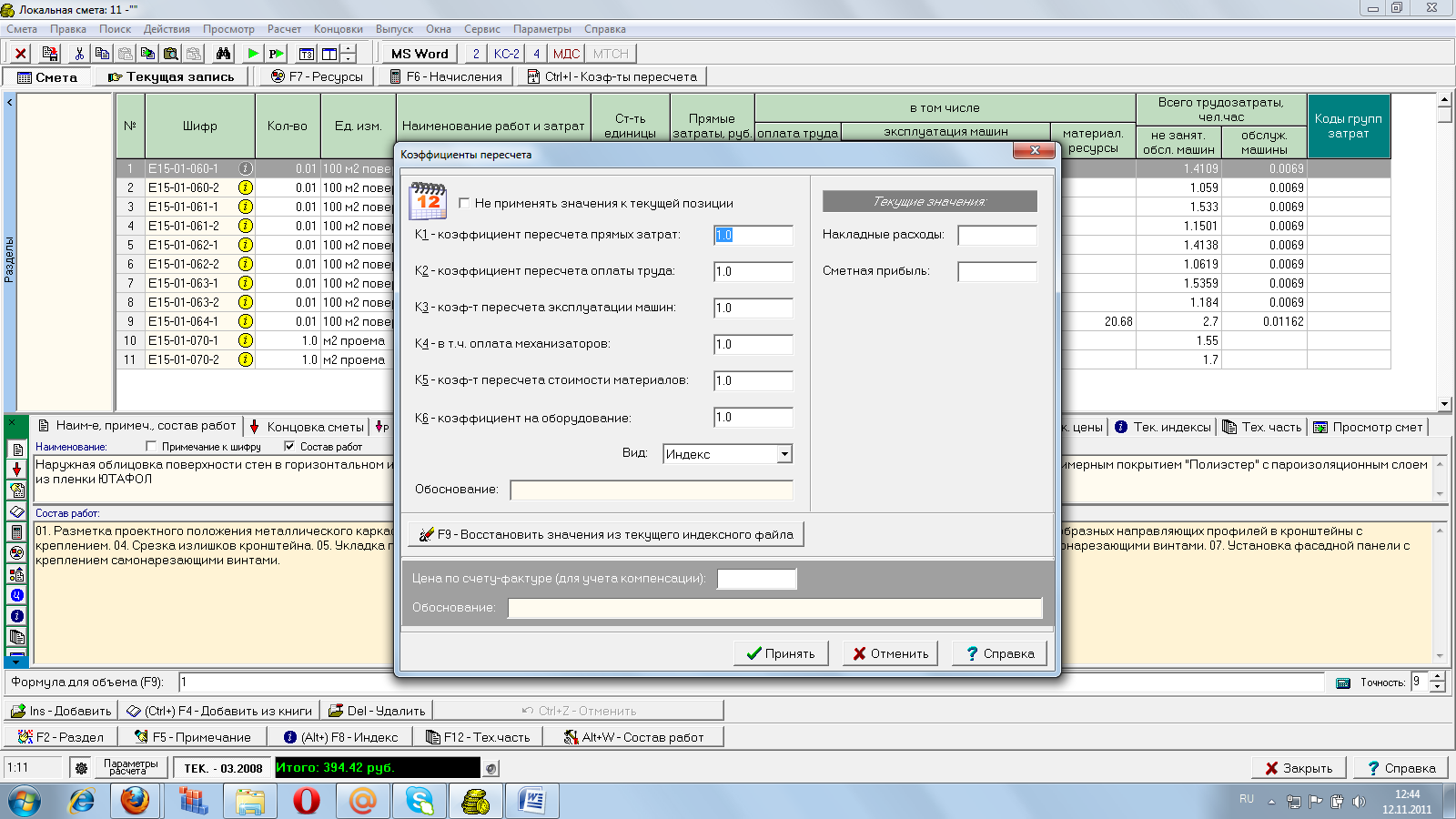The image size is (1456, 819).
Task: Uncheck the 'Состав работ' checkbox
Action: click(x=289, y=447)
